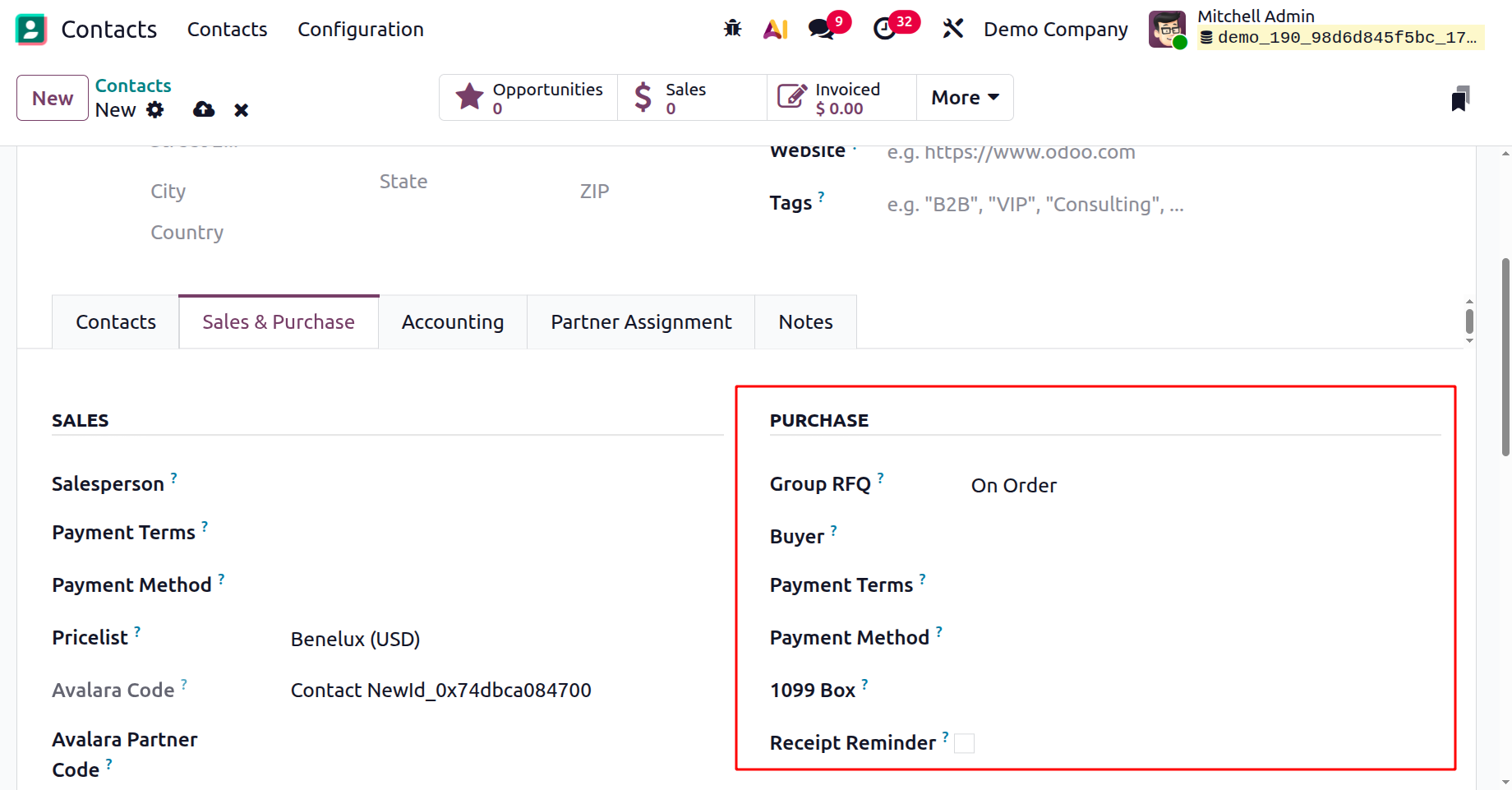This screenshot has width=1512, height=790.
Task: Open the debug bug icon menu
Action: pyautogui.click(x=732, y=30)
